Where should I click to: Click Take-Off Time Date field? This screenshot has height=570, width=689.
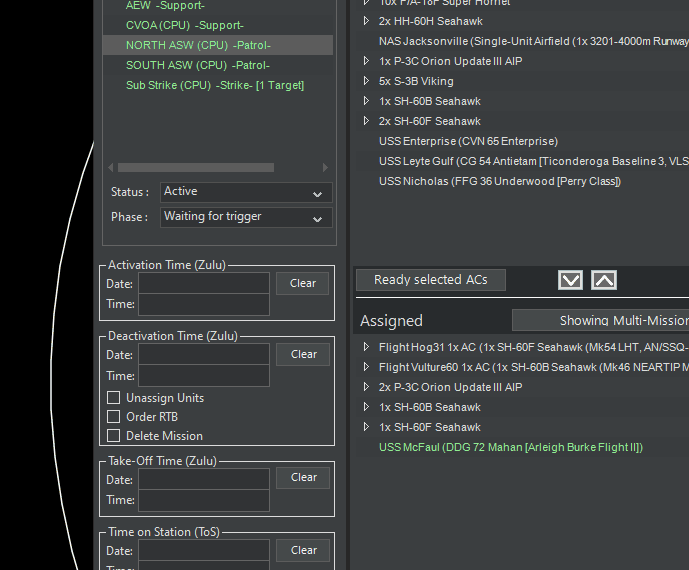[204, 479]
